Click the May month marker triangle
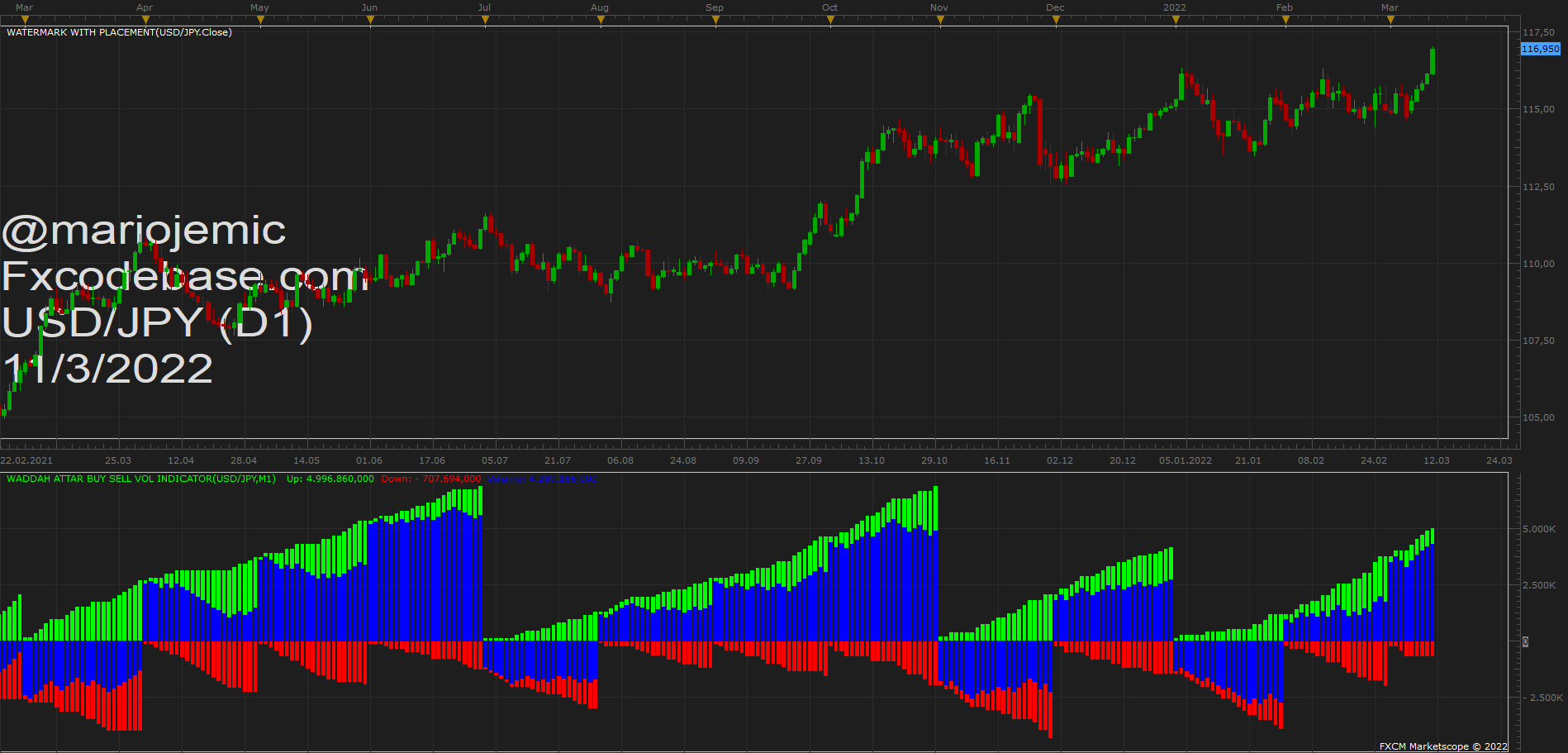The width and height of the screenshot is (1568, 753). [x=260, y=20]
